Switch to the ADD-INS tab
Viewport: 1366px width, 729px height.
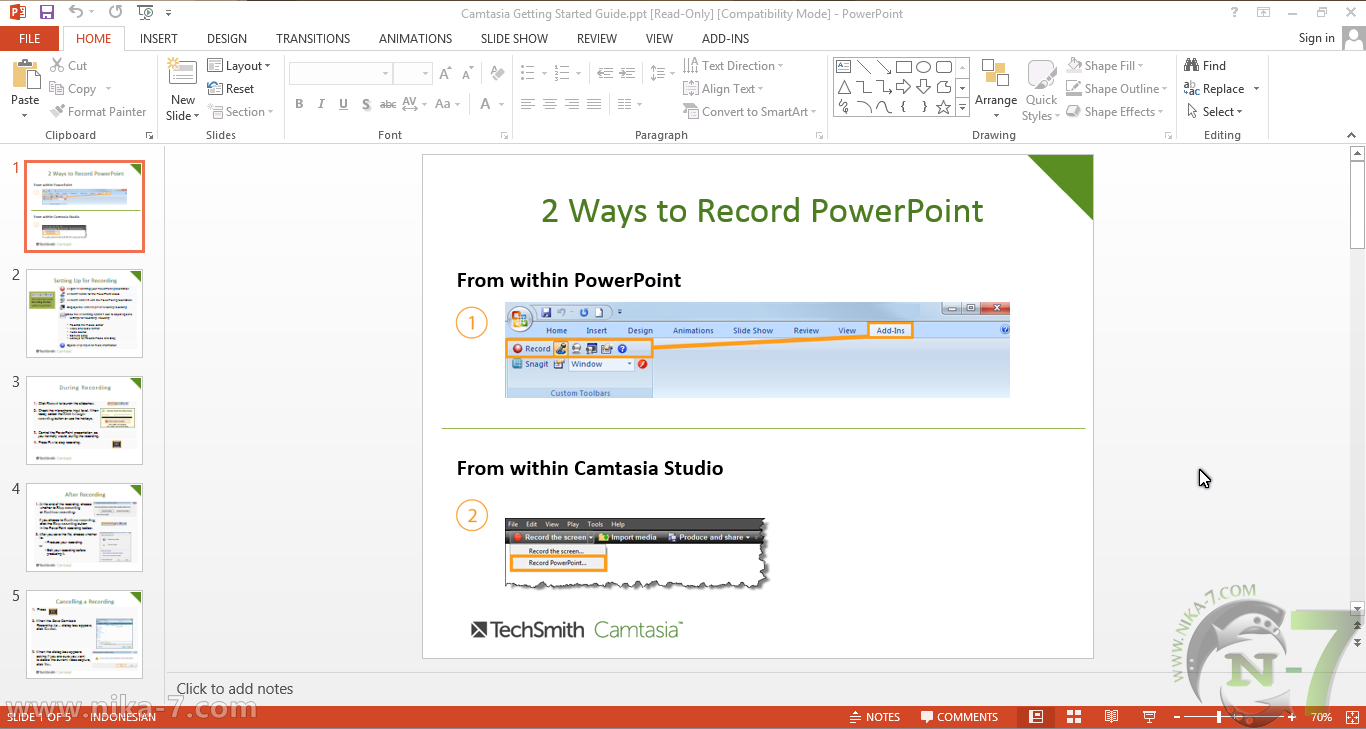(726, 39)
